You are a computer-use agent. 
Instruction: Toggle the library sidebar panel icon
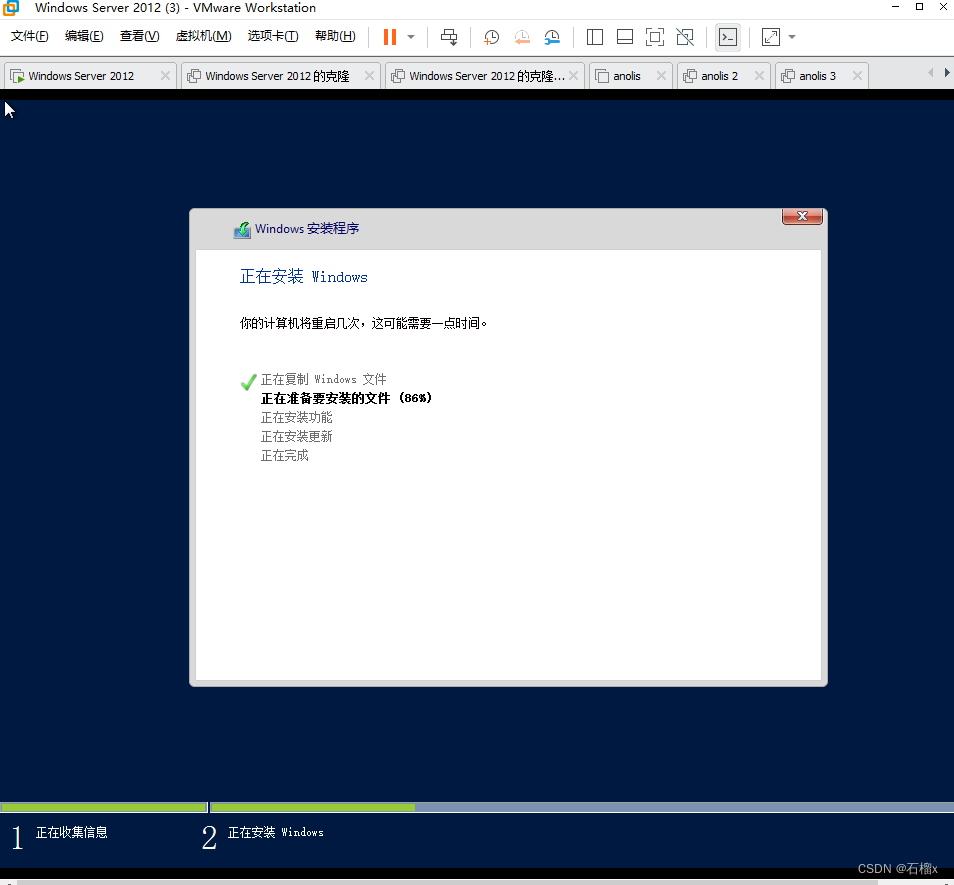coord(594,37)
